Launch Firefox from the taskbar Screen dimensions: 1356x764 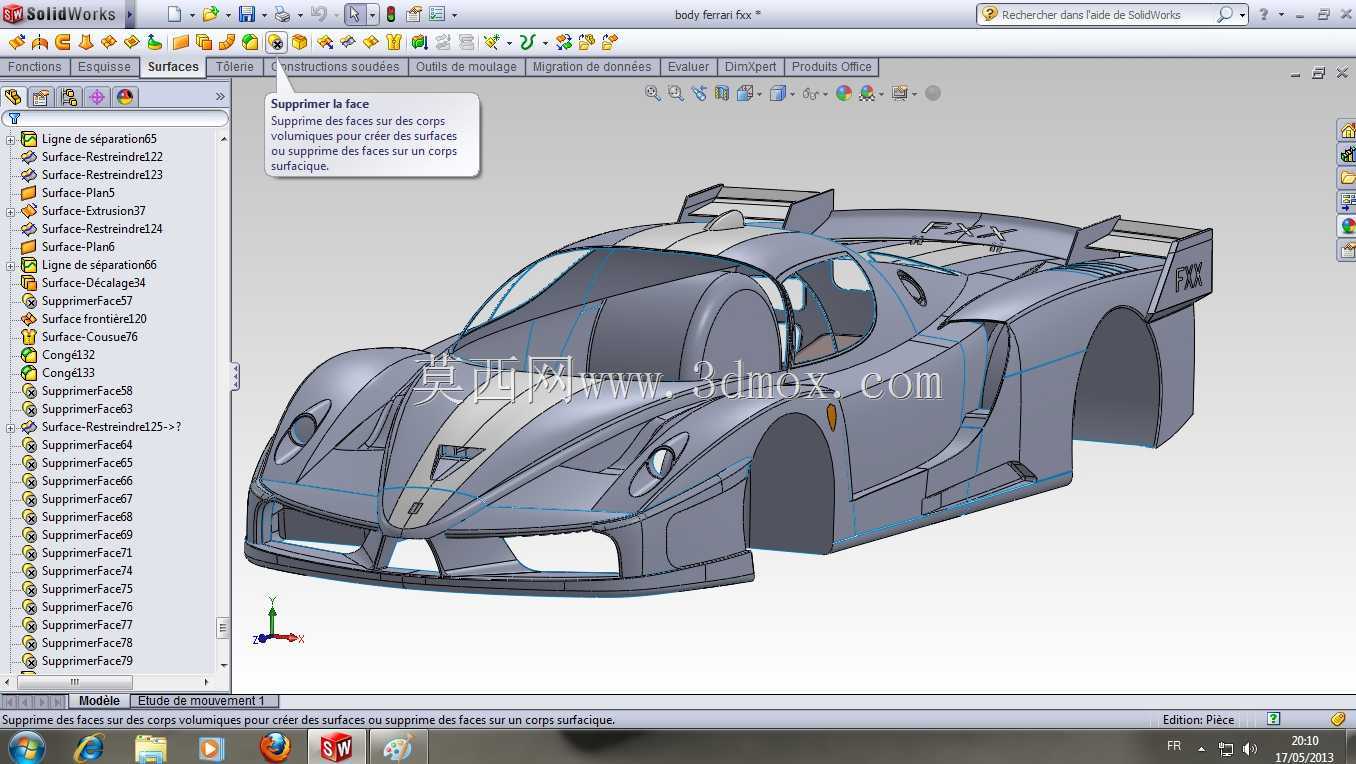pyautogui.click(x=274, y=747)
